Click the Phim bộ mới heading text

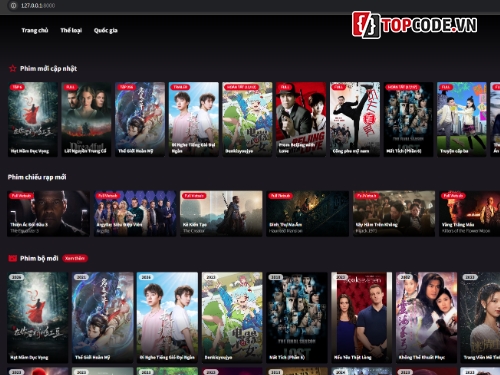[39, 258]
